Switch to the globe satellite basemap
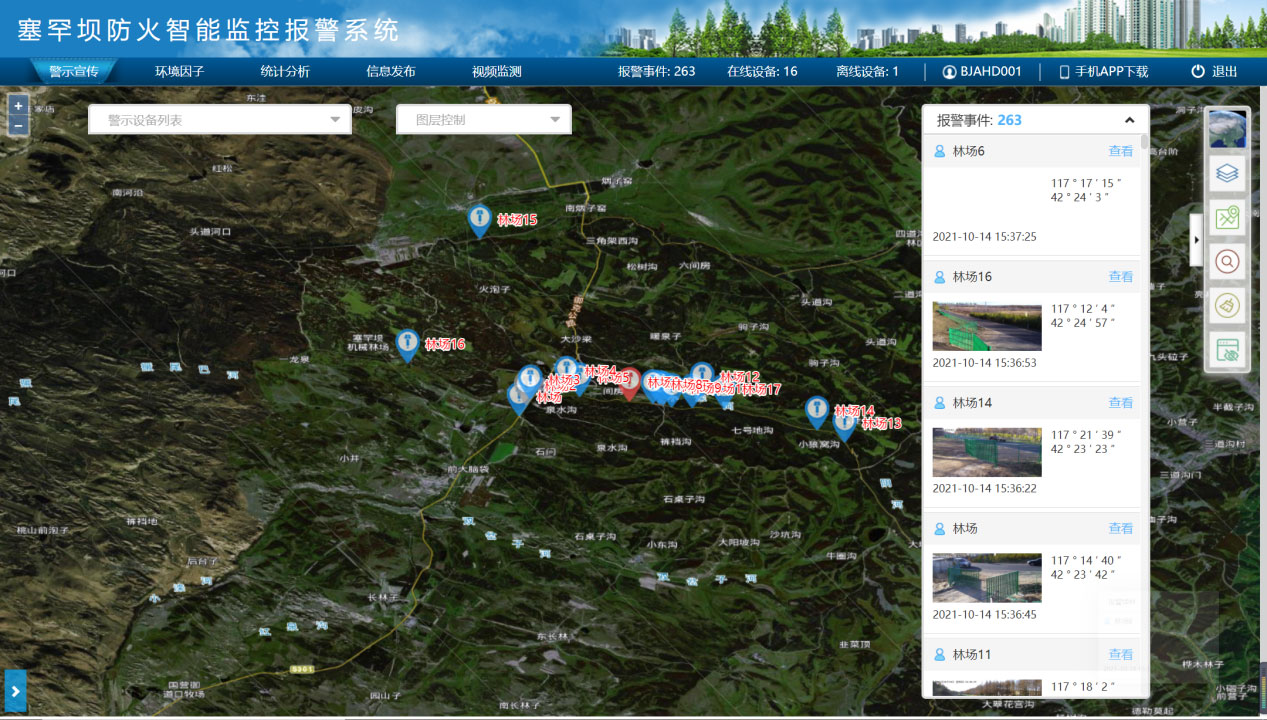Viewport: 1267px width, 720px height. [x=1227, y=129]
